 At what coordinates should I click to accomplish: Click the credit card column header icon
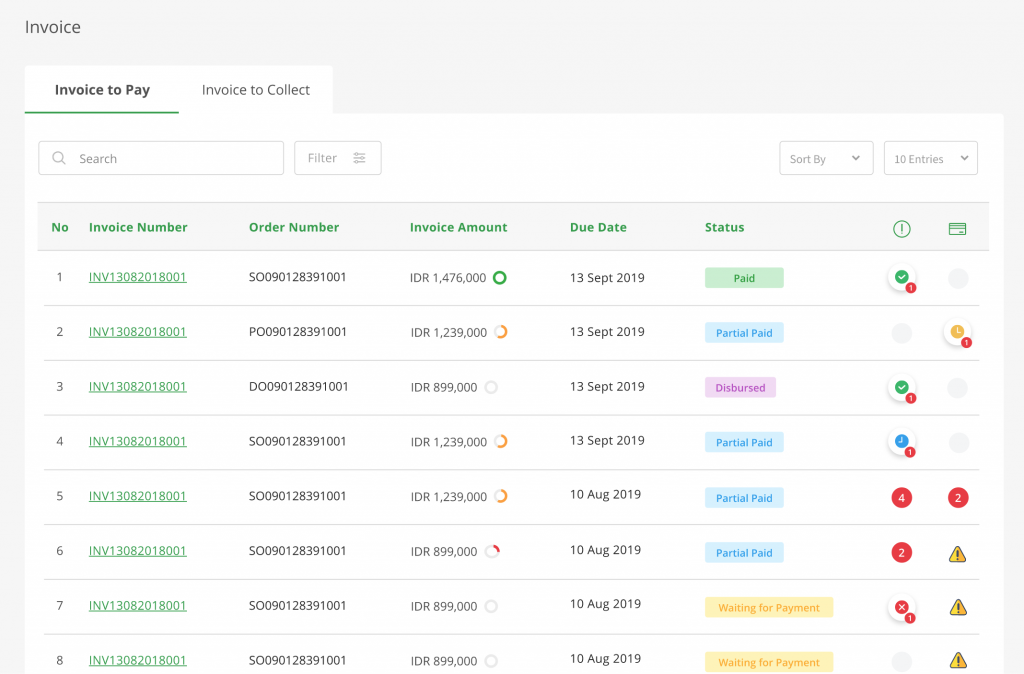click(x=957, y=229)
